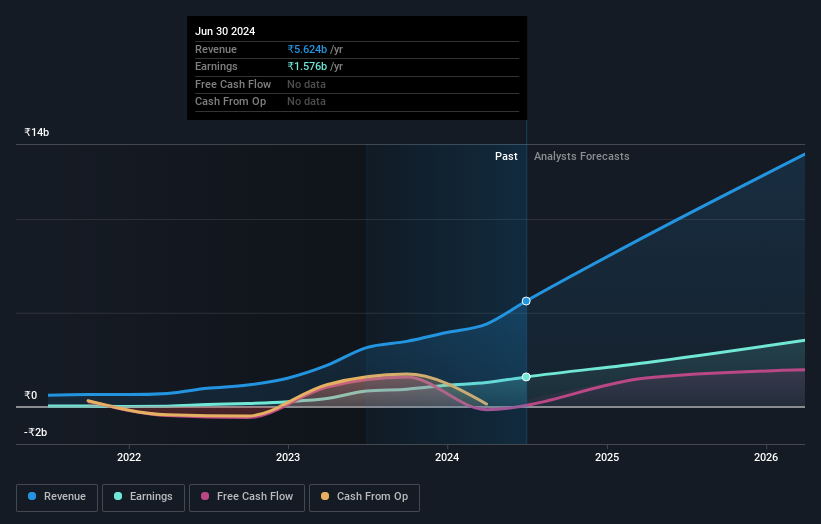Click the Earnings label in tooltip
Screen dimensions: 821x524
pos(216,66)
